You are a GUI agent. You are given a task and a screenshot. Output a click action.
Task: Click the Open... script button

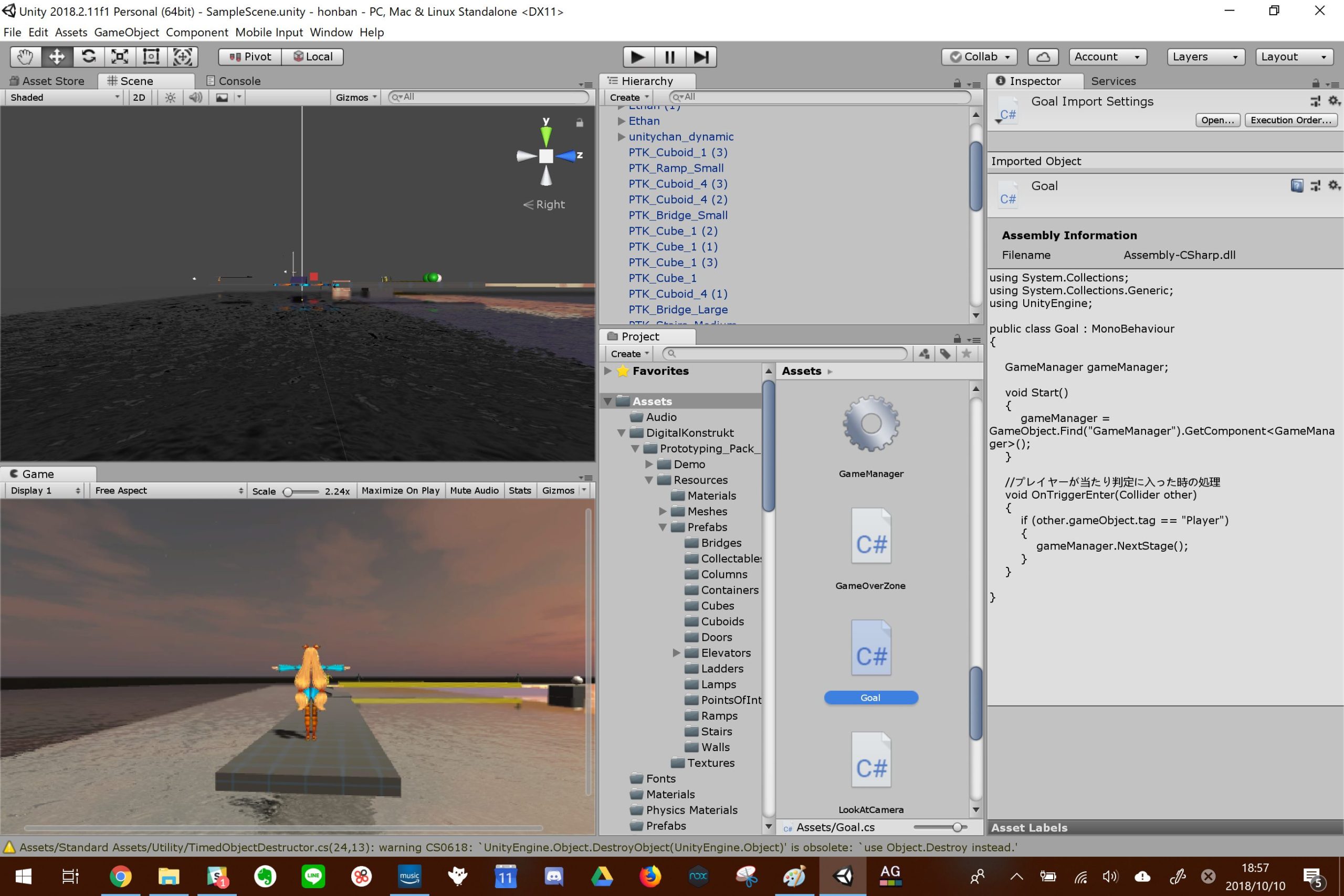[1217, 120]
